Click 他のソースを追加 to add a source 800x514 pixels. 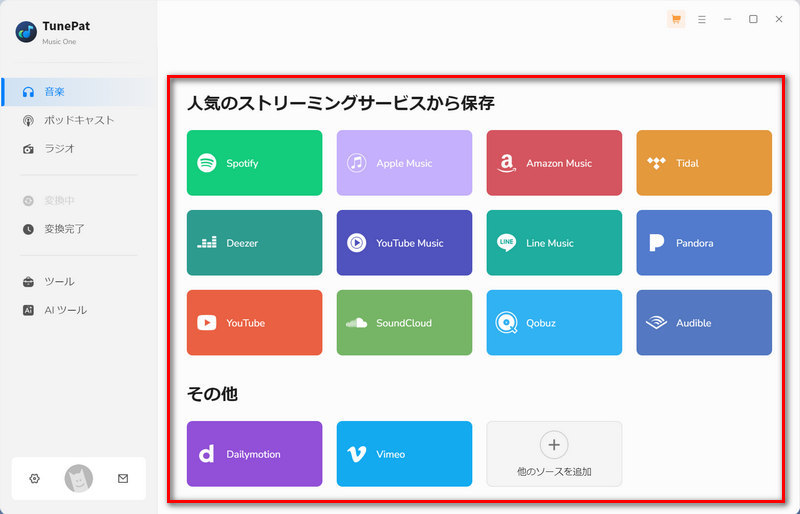coord(554,454)
